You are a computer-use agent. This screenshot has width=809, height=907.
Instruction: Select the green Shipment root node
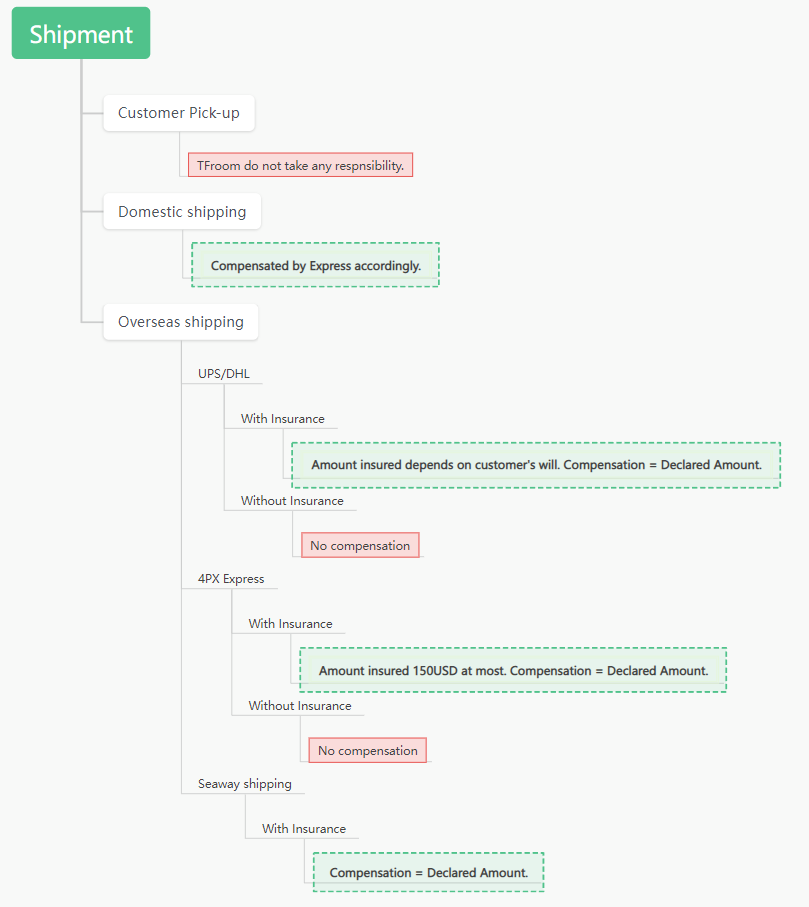[x=81, y=34]
